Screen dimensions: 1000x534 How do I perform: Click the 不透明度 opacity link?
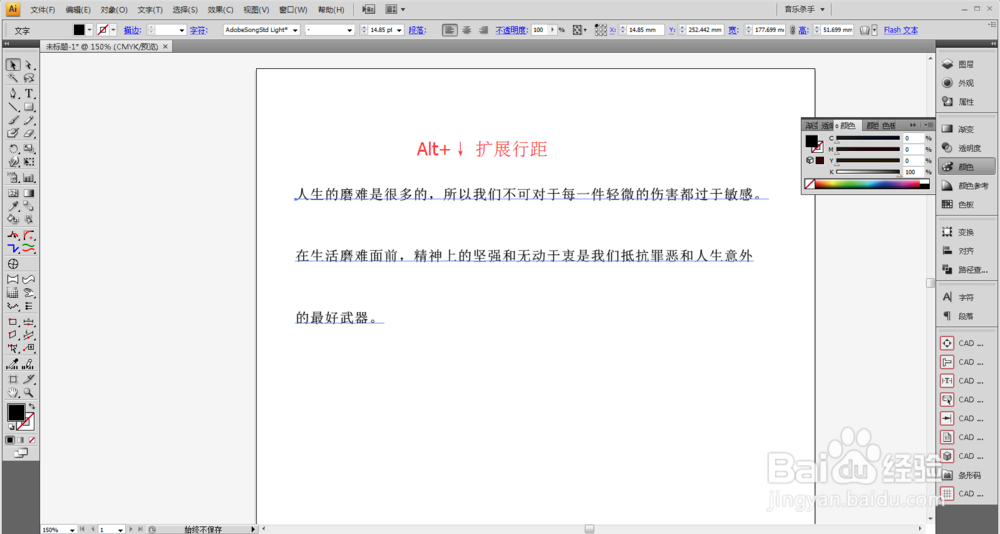(x=512, y=30)
